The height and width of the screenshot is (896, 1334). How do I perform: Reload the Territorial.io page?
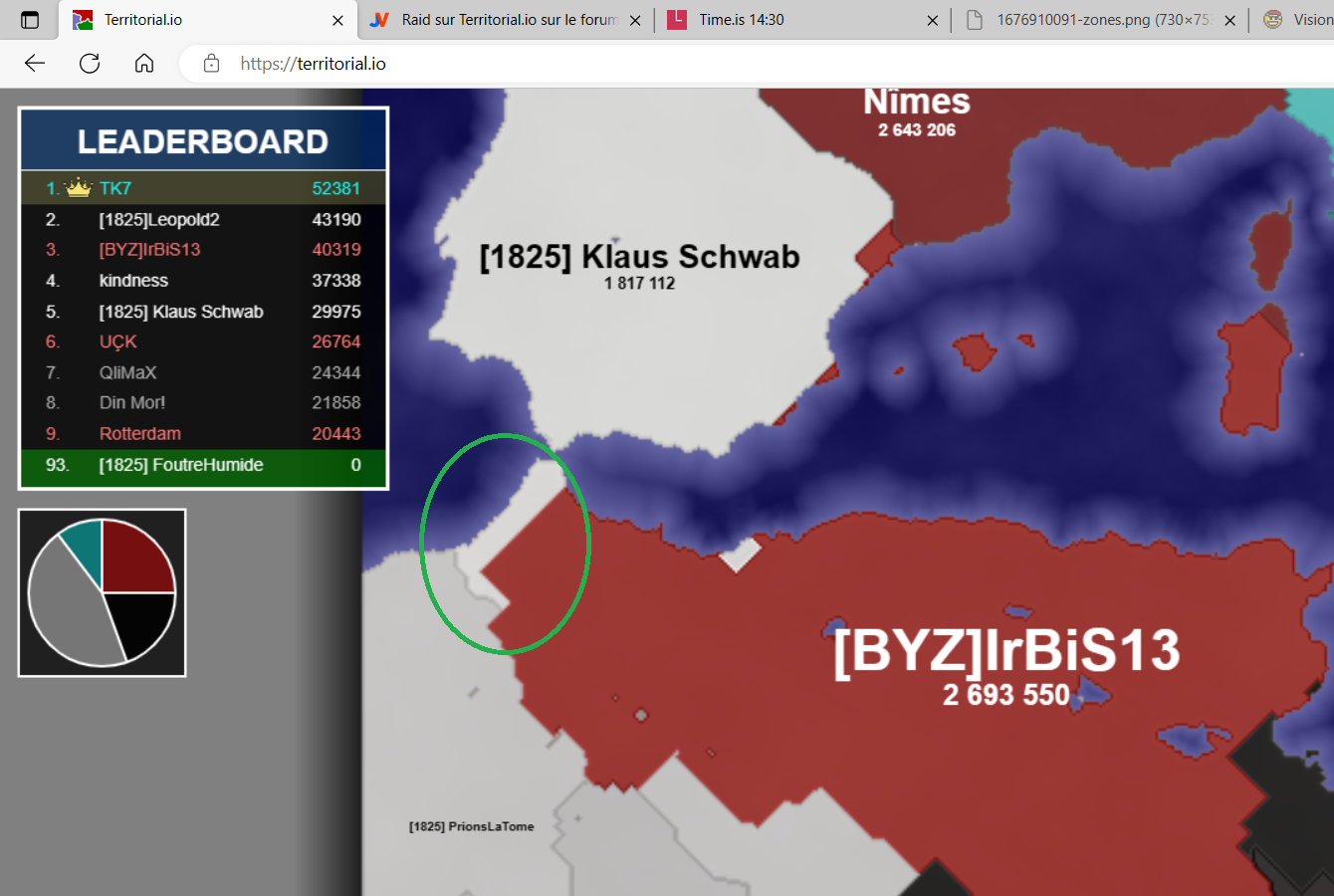(x=90, y=64)
